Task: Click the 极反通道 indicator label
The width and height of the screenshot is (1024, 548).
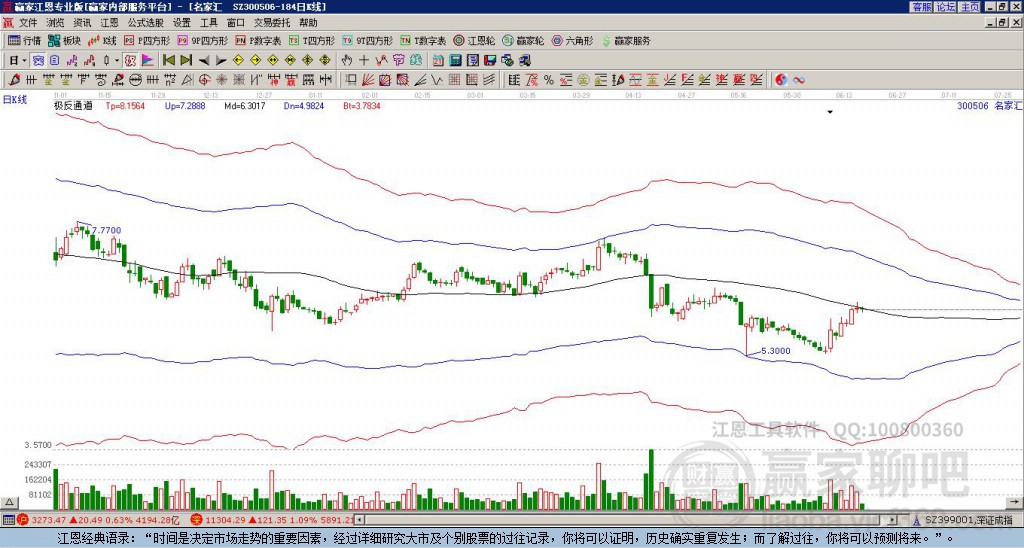Action: tap(72, 105)
